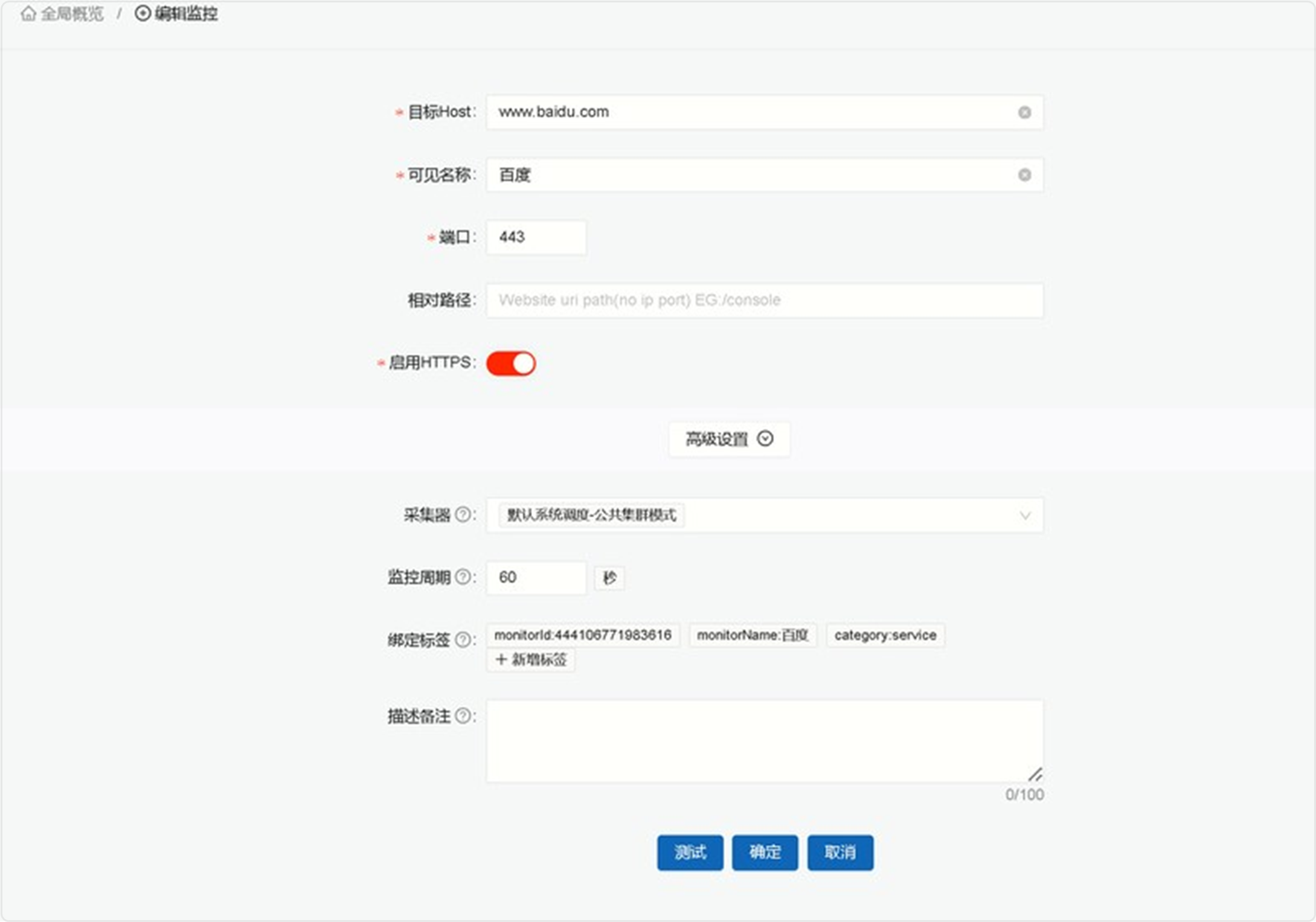
Task: Click the target icon beside 编辑监控
Action: tap(143, 13)
